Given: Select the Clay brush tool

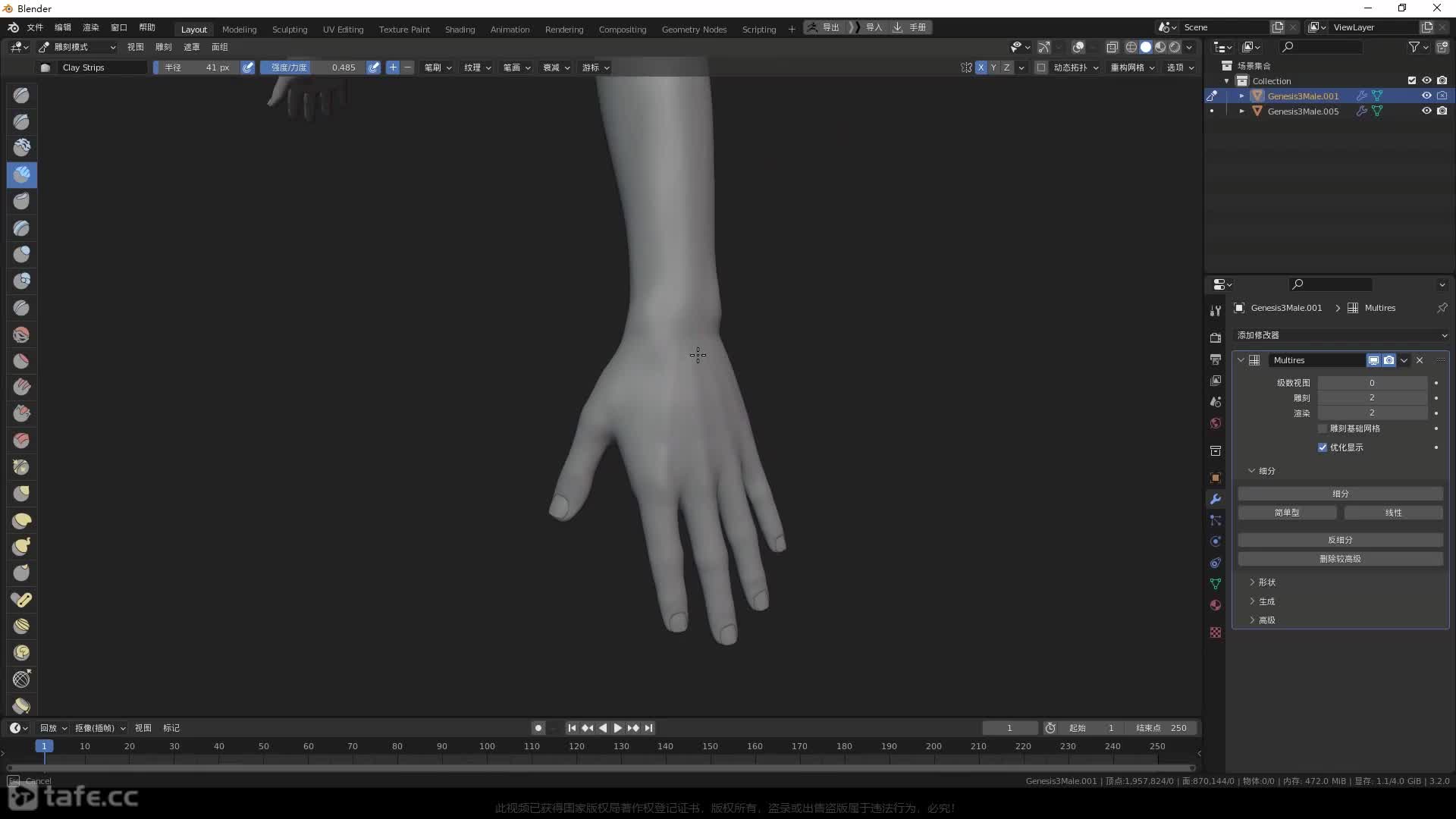Looking at the screenshot, I should point(21,148).
